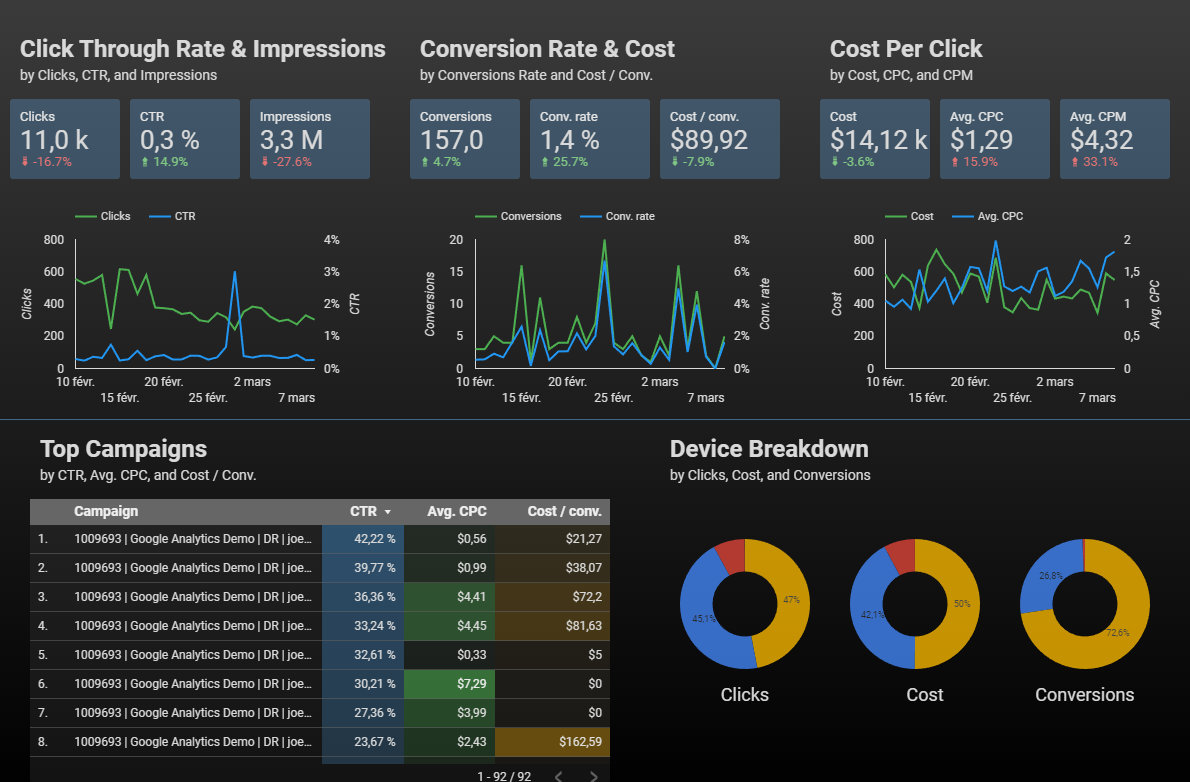Select campaign row 5 with CTR 32,61 %

point(320,654)
